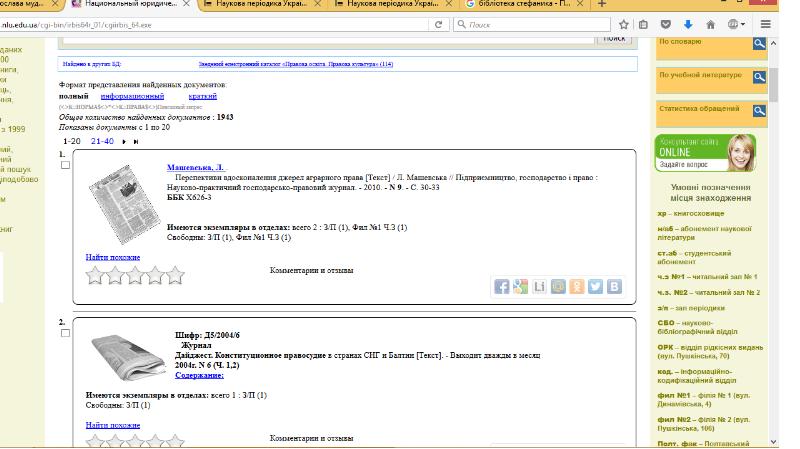Tick the checkbox for record number 2
The height and width of the screenshot is (449, 800).
[66, 334]
